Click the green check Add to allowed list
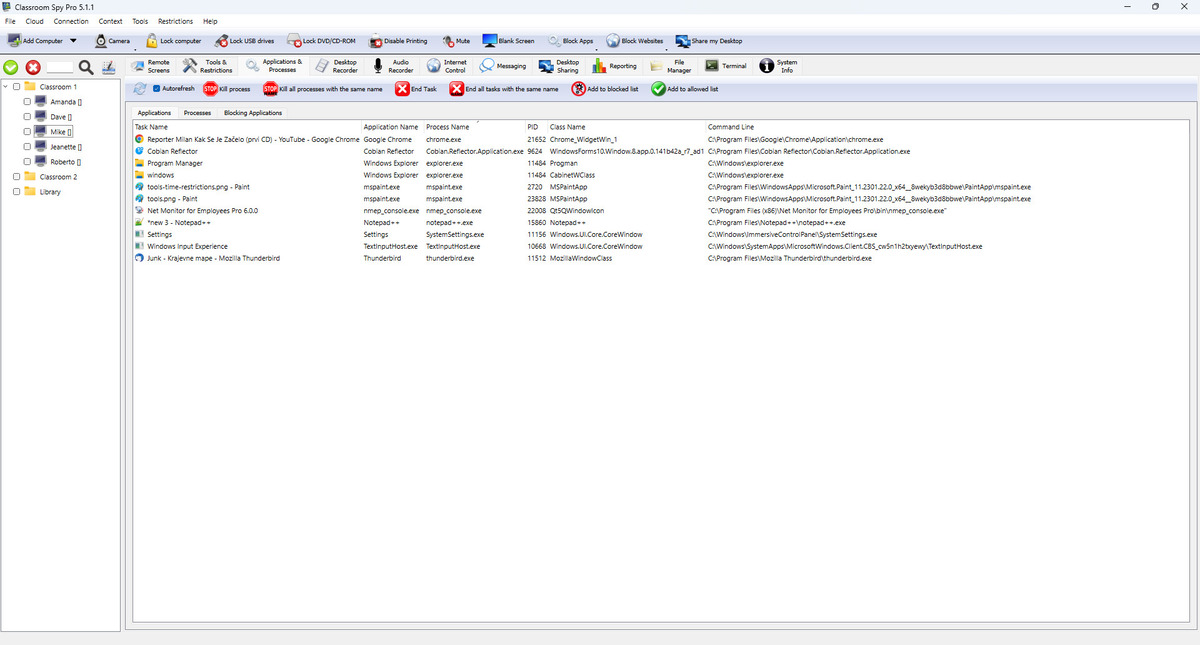Viewport: 1200px width, 645px height. (658, 89)
